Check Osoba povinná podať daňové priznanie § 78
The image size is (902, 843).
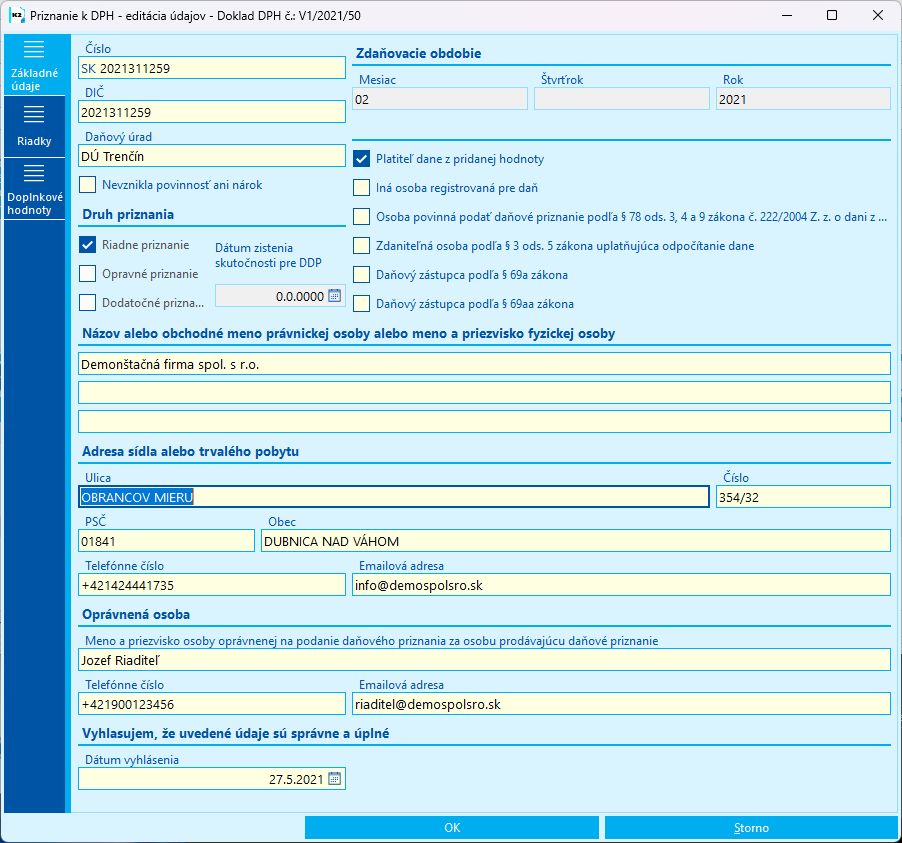click(x=361, y=216)
